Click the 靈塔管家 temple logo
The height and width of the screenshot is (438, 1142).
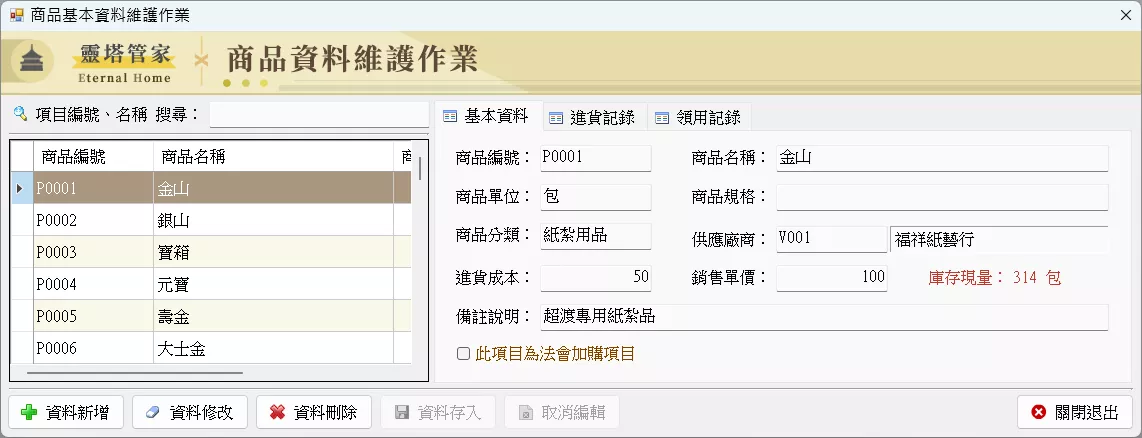[x=31, y=60]
